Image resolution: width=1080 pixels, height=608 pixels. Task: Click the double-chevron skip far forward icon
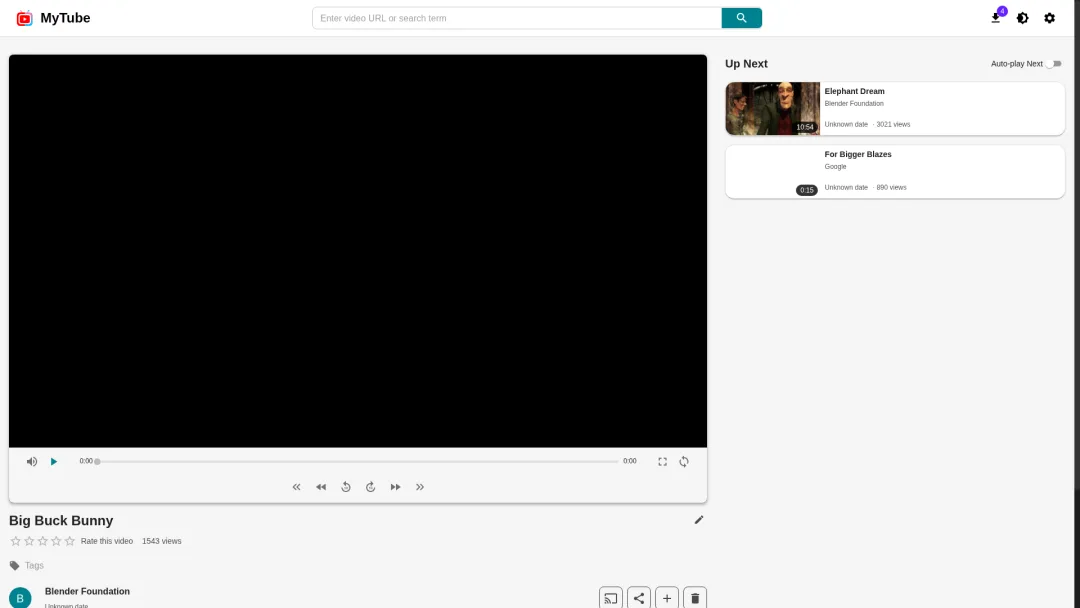point(420,487)
